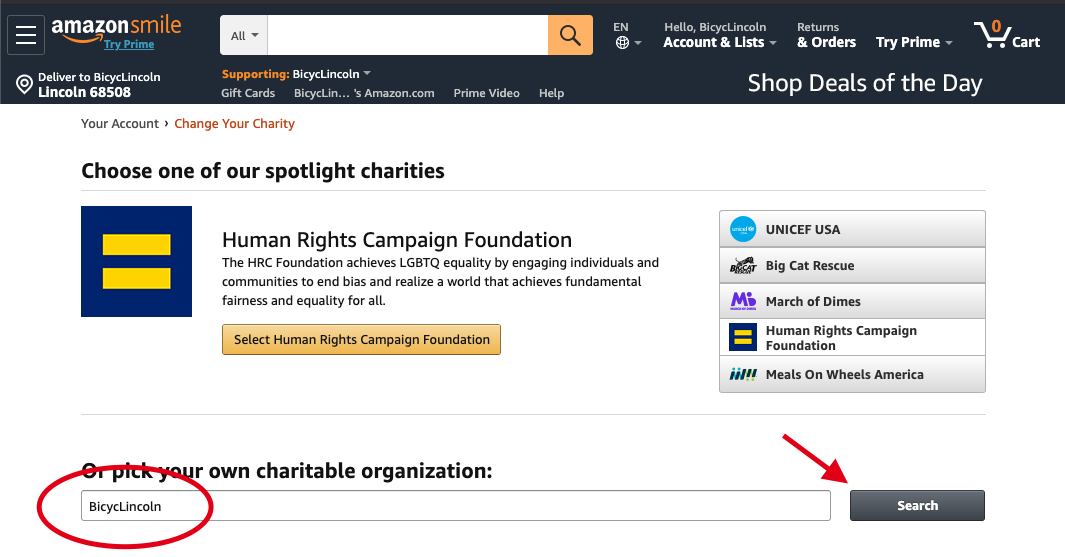Expand the All departments search dropdown
The image size is (1065, 557).
click(x=245, y=35)
